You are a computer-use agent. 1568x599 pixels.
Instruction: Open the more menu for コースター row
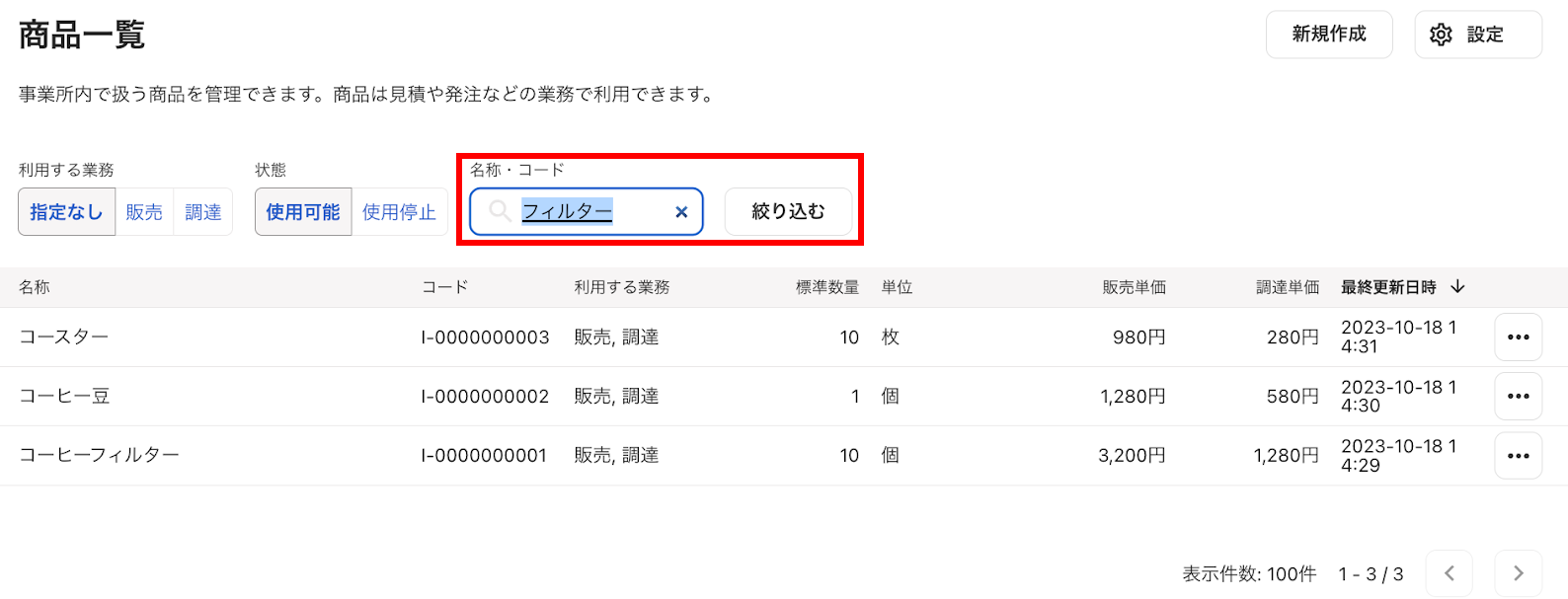click(1518, 337)
